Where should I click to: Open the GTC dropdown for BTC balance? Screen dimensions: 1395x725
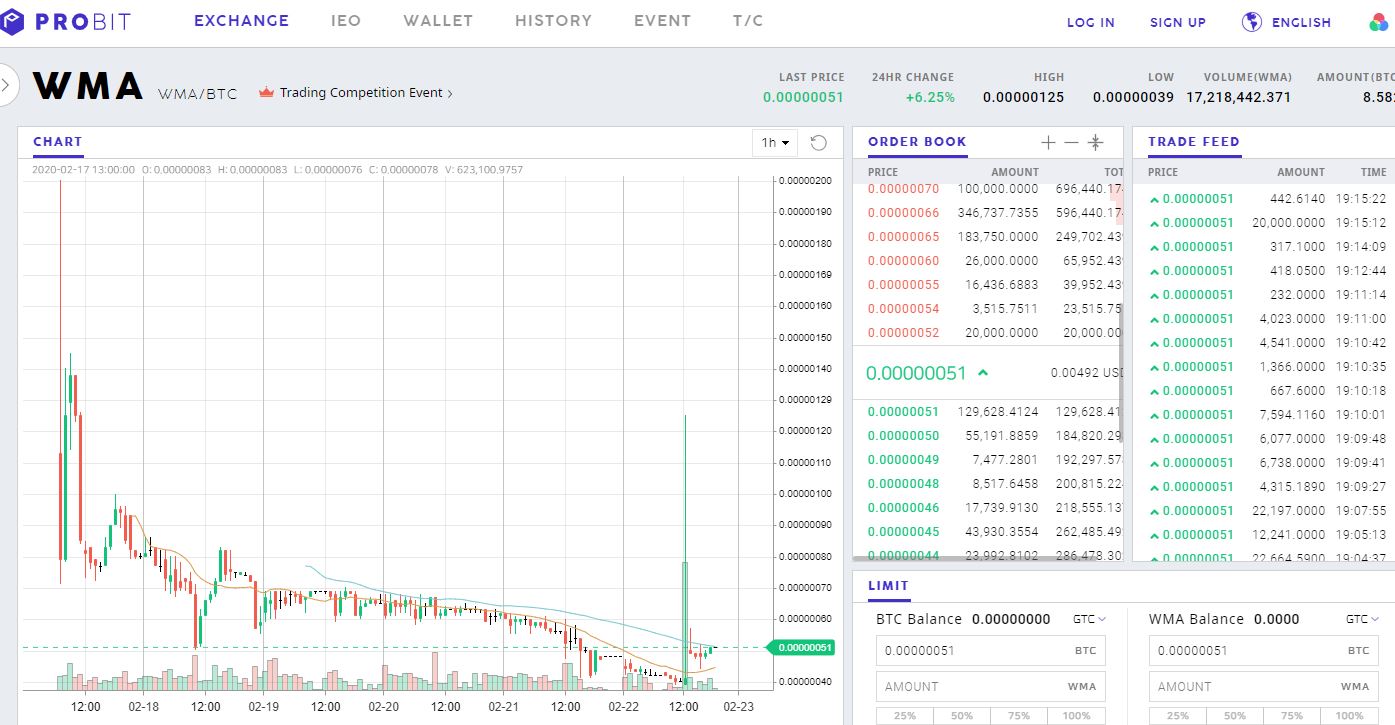point(1089,619)
